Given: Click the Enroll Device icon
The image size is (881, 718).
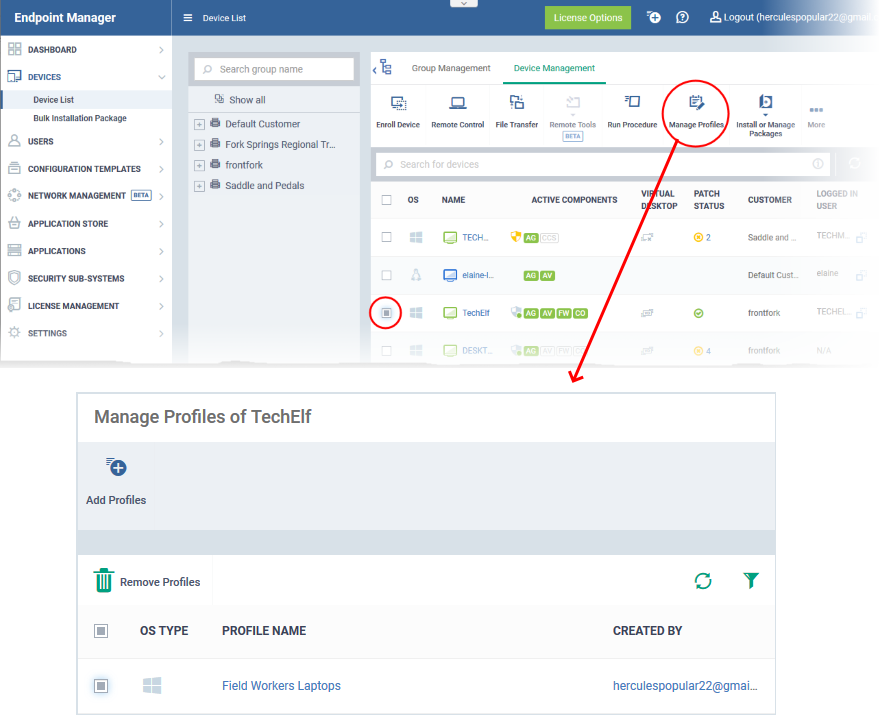Looking at the screenshot, I should [398, 103].
